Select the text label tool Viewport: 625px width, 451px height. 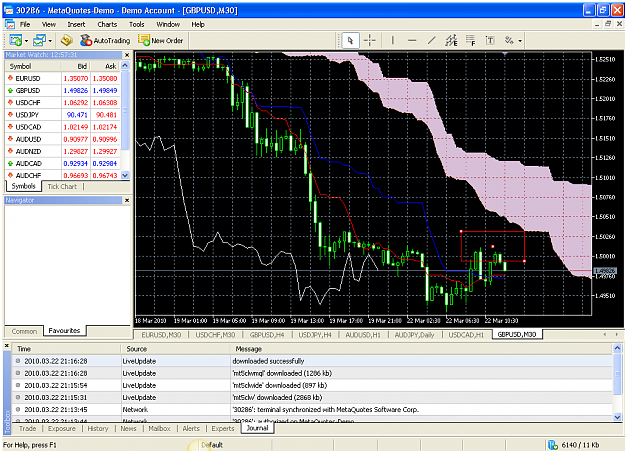coord(490,40)
